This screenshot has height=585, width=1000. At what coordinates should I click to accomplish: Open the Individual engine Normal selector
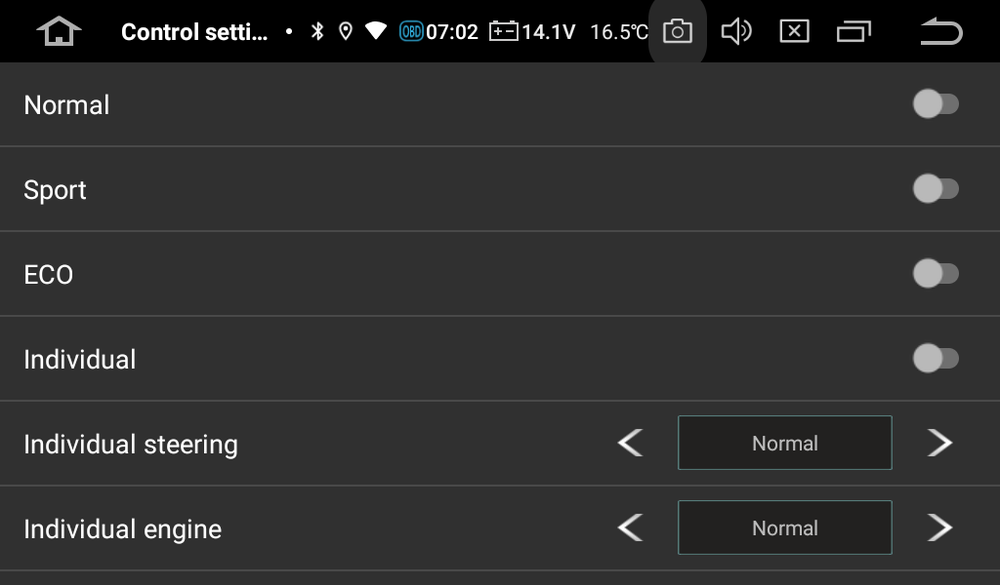tap(784, 527)
